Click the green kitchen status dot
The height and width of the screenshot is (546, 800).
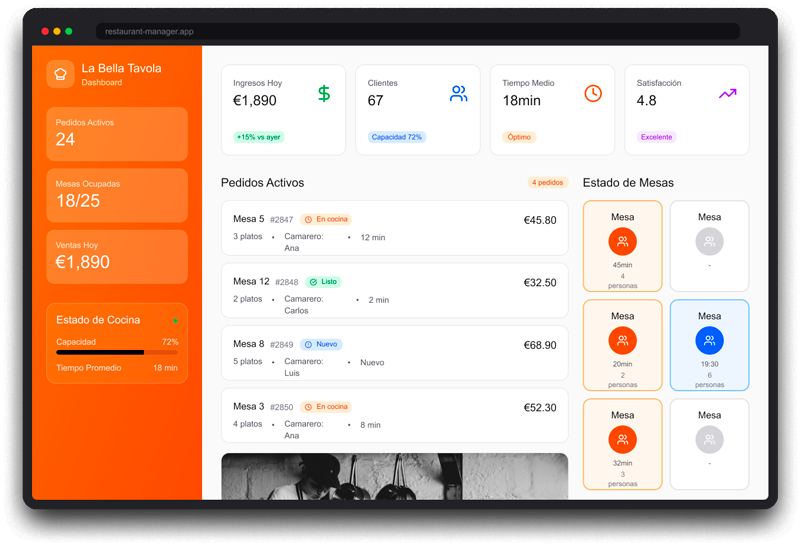coord(176,321)
